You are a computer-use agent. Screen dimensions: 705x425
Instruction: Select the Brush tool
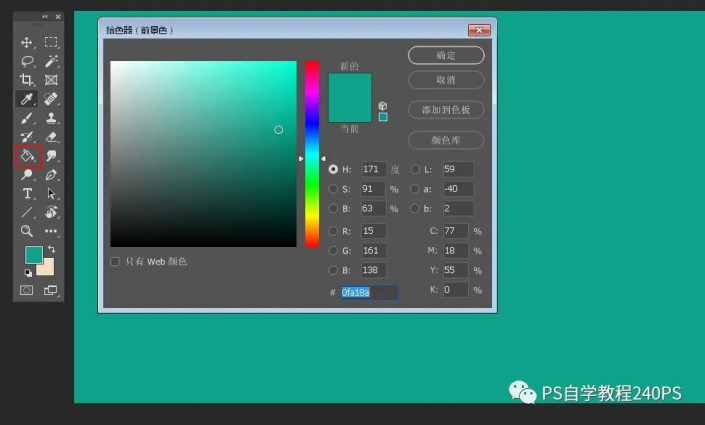(27, 118)
